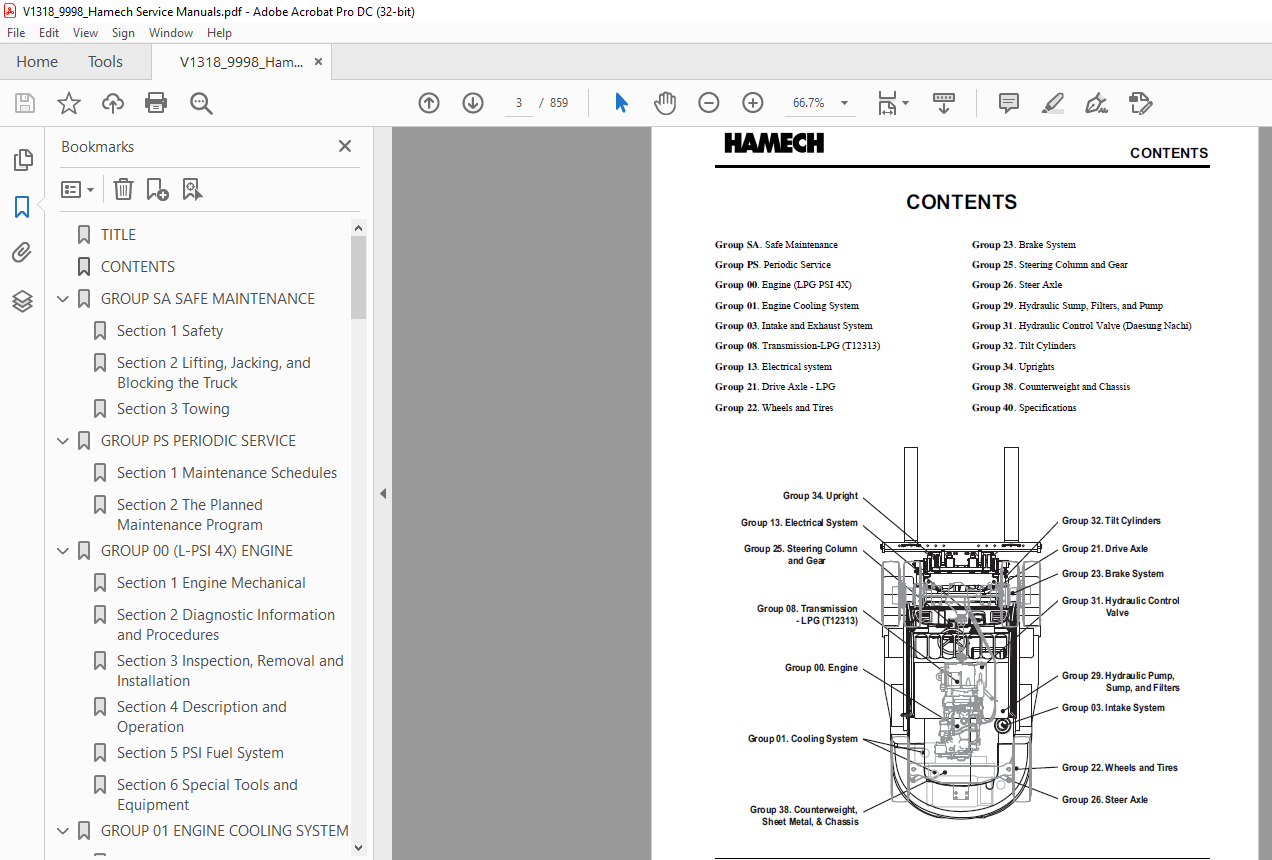Add a new bookmark icon
1272x860 pixels.
coord(157,189)
